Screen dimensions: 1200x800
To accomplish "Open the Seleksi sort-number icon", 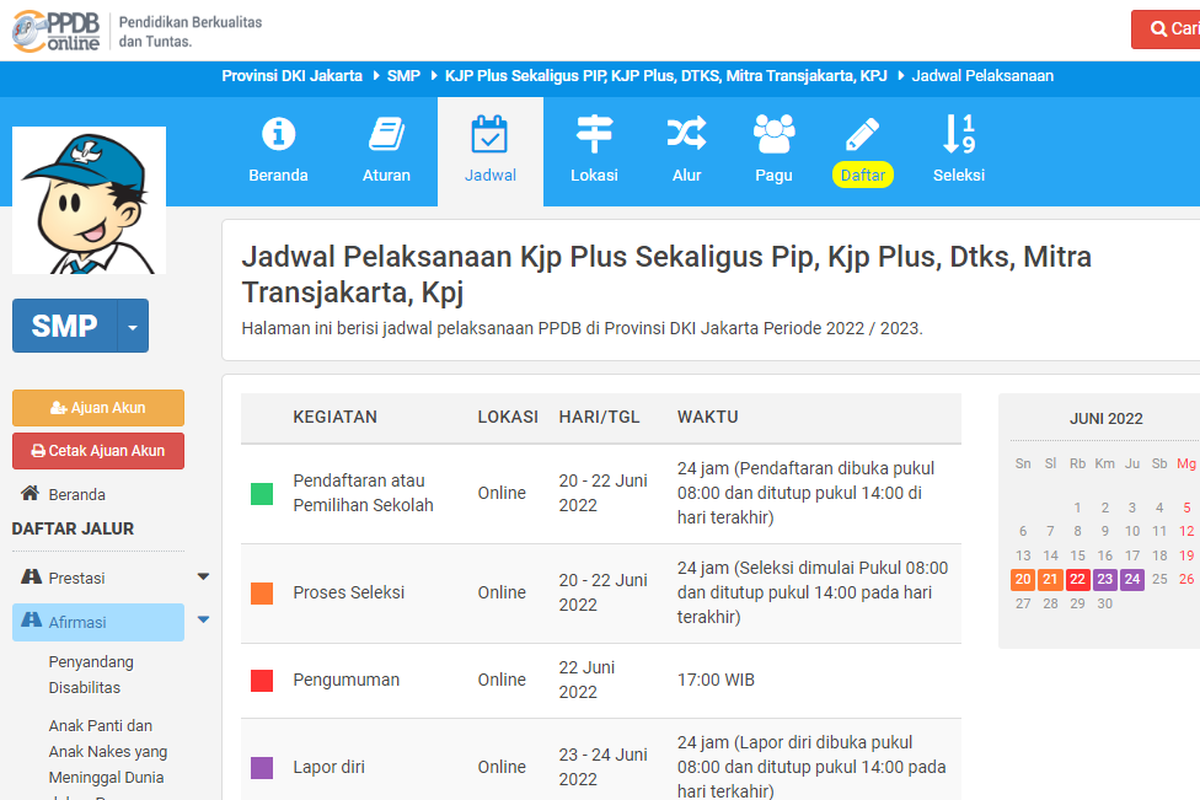I will pos(958,134).
